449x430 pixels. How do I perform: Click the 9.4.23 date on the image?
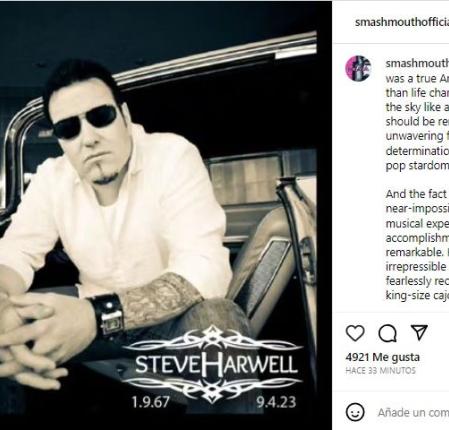(276, 402)
